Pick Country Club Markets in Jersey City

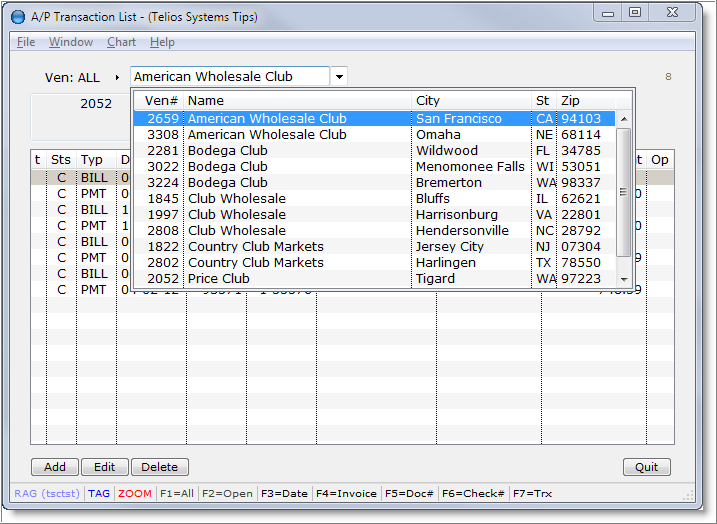point(300,247)
